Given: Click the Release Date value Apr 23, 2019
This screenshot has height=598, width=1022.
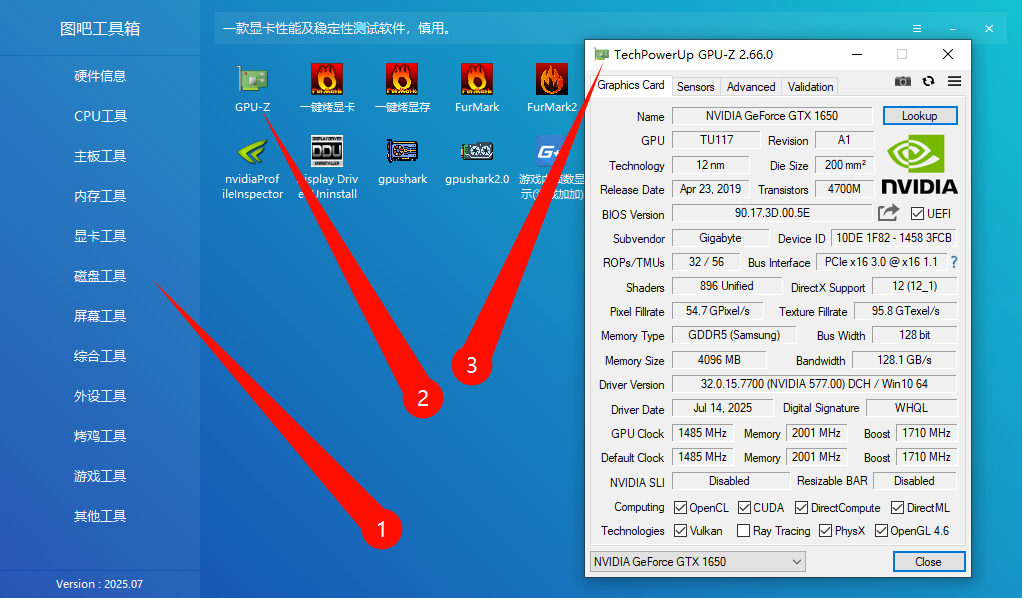Looking at the screenshot, I should (710, 189).
